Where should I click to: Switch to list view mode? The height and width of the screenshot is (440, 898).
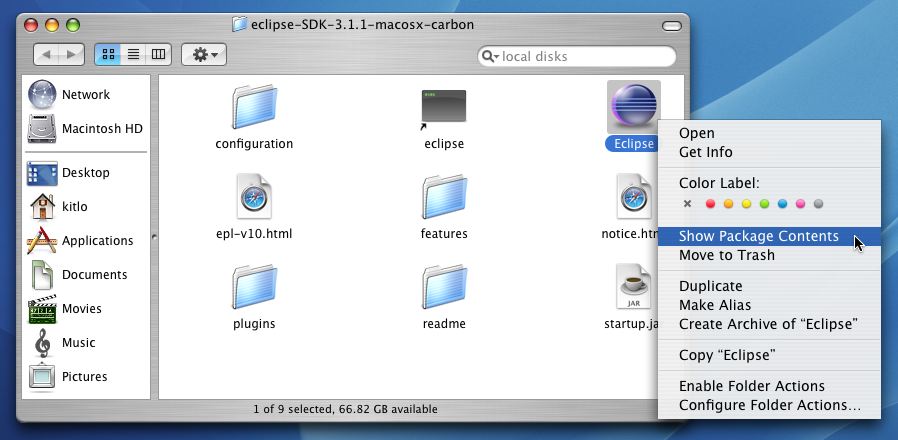click(x=133, y=54)
